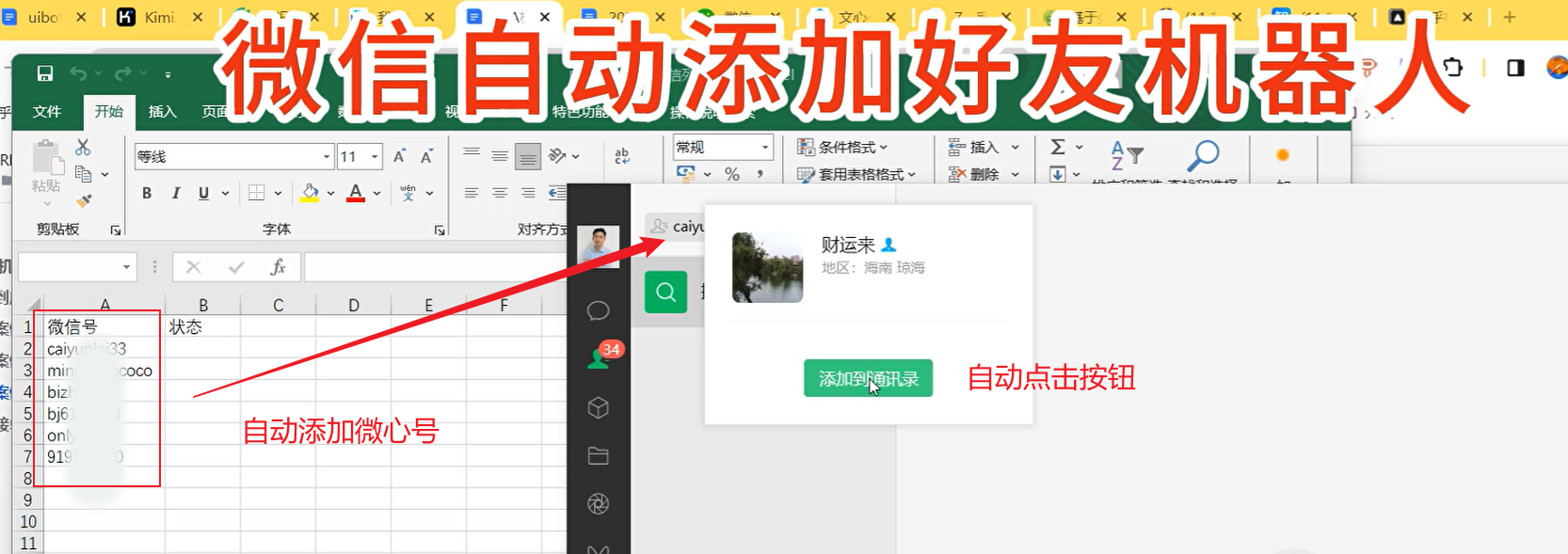Viewport: 1568px width, 554px height.
Task: Open WeChat files folder icon
Action: [598, 456]
